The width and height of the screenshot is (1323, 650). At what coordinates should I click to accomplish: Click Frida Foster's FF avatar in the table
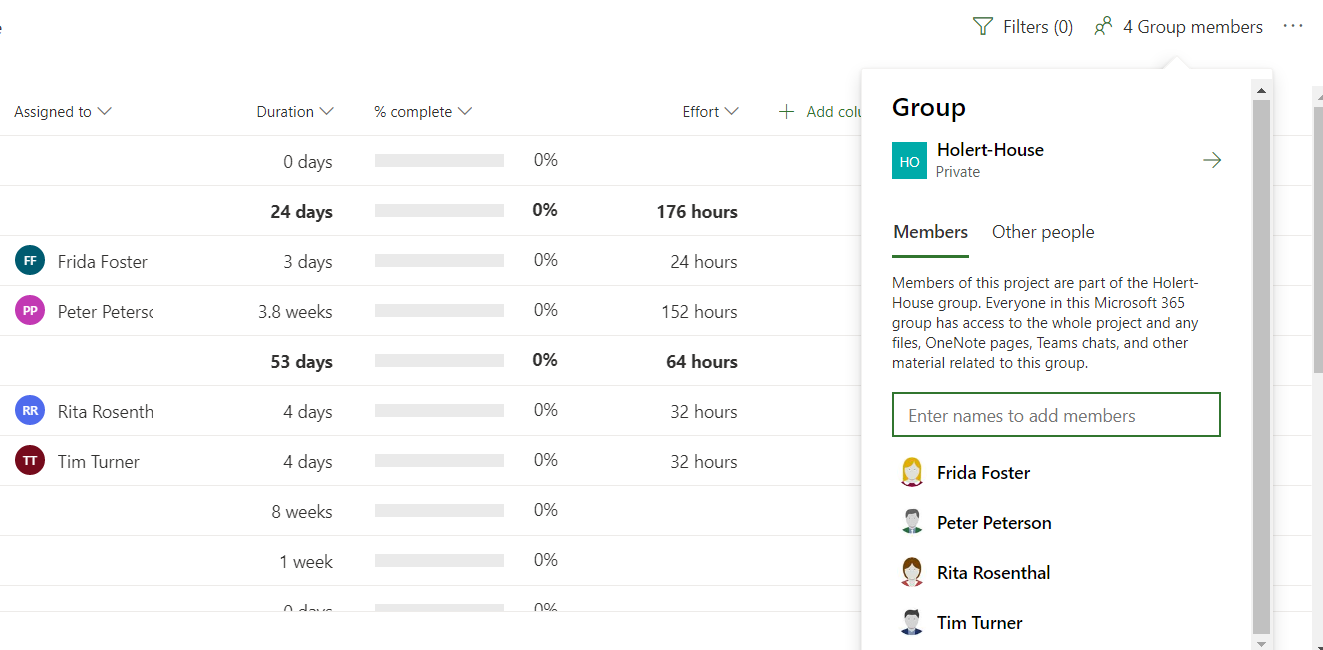pyautogui.click(x=30, y=261)
